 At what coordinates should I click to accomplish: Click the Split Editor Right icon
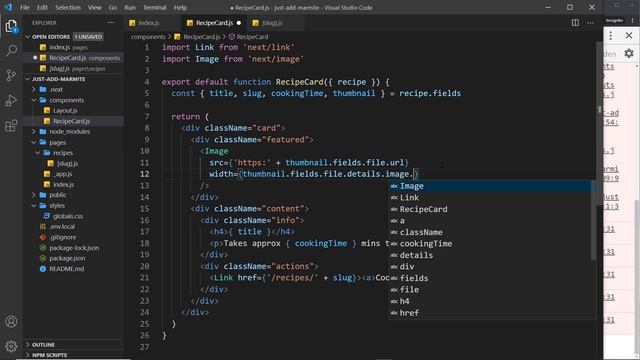tap(575, 23)
